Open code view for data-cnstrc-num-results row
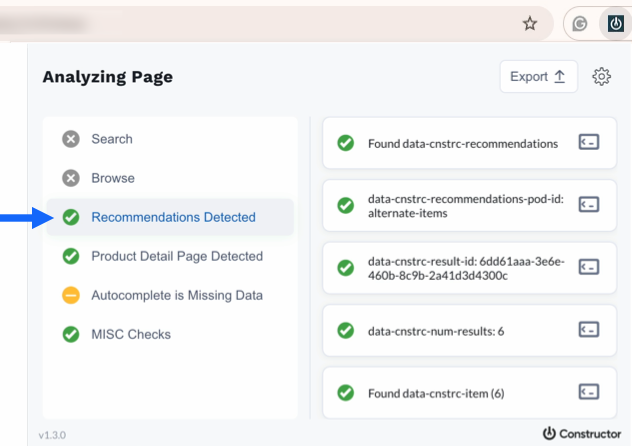 coord(588,330)
